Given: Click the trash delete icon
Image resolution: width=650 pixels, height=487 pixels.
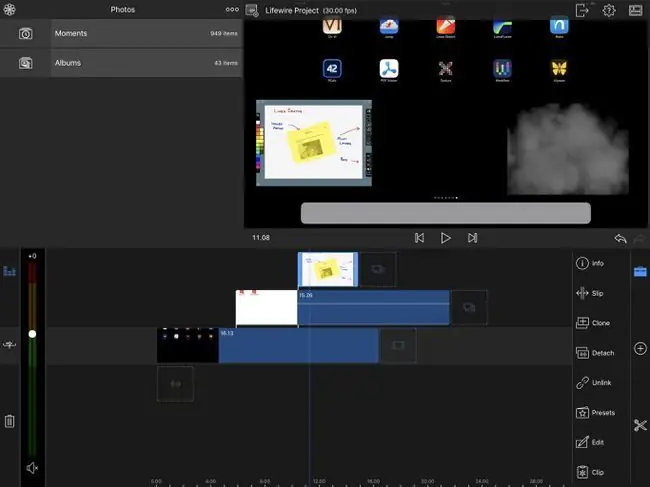Looking at the screenshot, I should click(x=10, y=421).
